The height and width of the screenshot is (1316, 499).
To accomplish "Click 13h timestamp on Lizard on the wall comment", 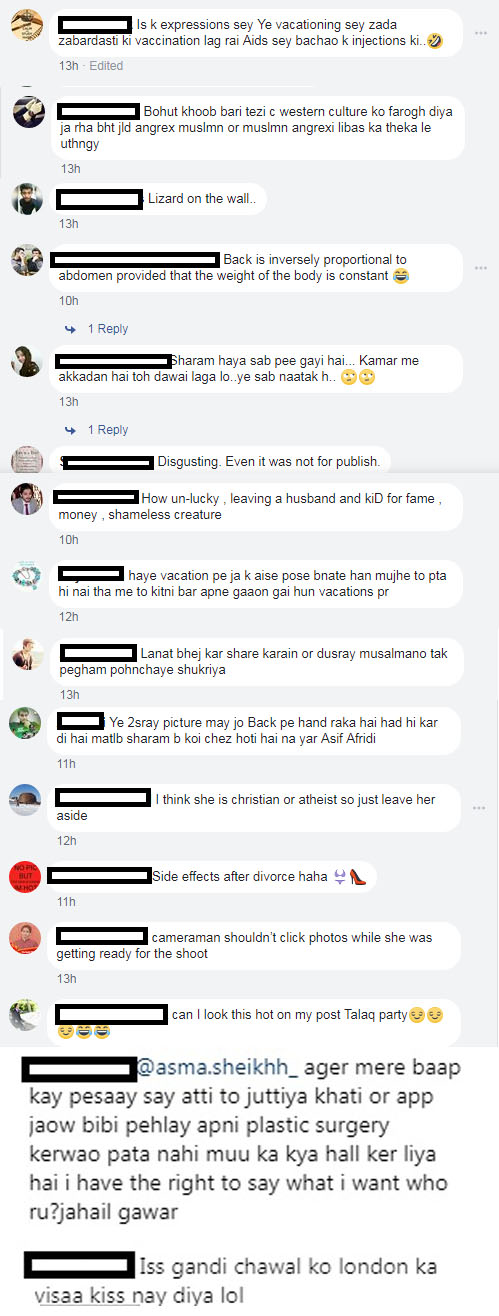I will (x=69, y=224).
